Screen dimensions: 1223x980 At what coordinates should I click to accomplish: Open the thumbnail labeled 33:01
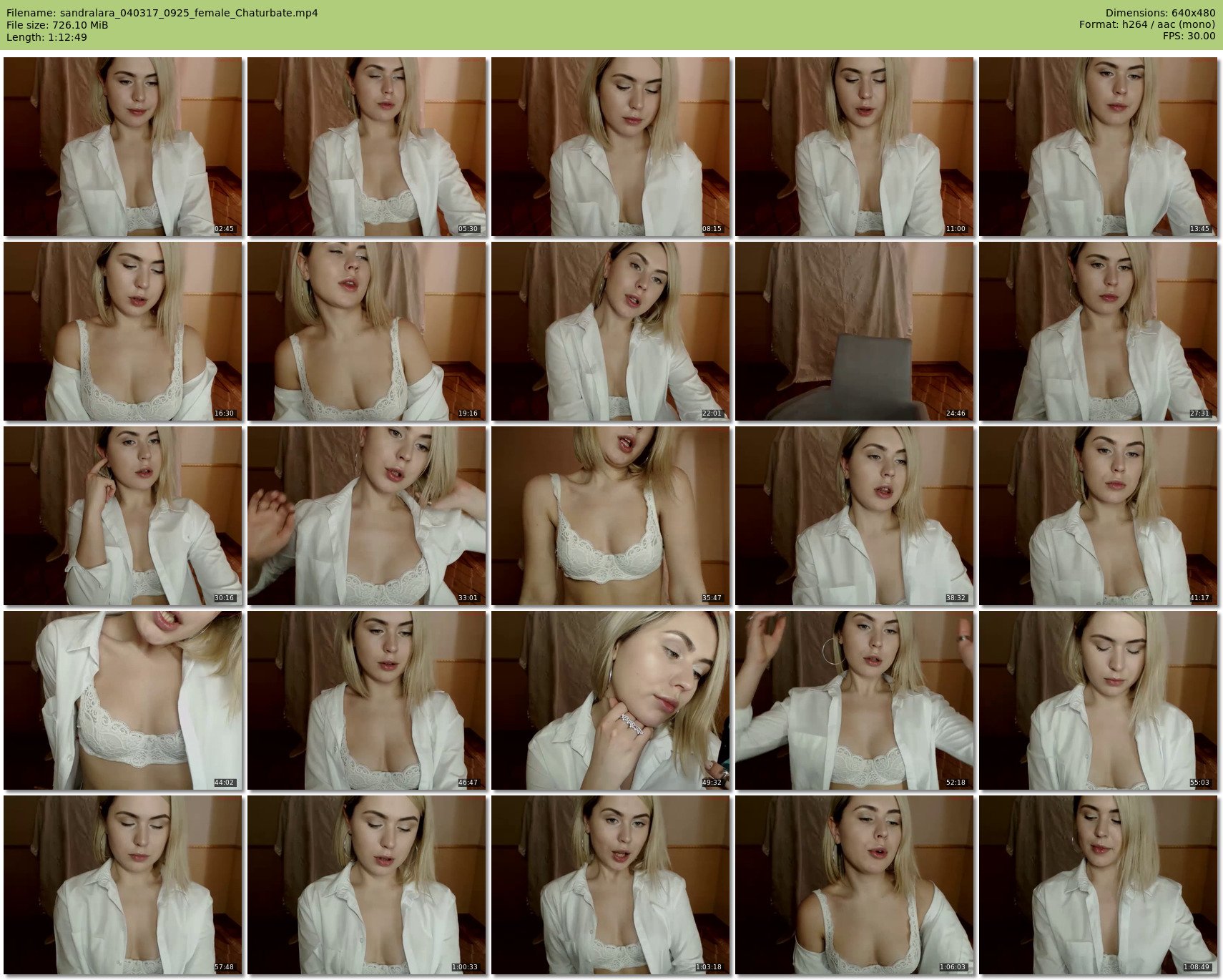[x=367, y=516]
